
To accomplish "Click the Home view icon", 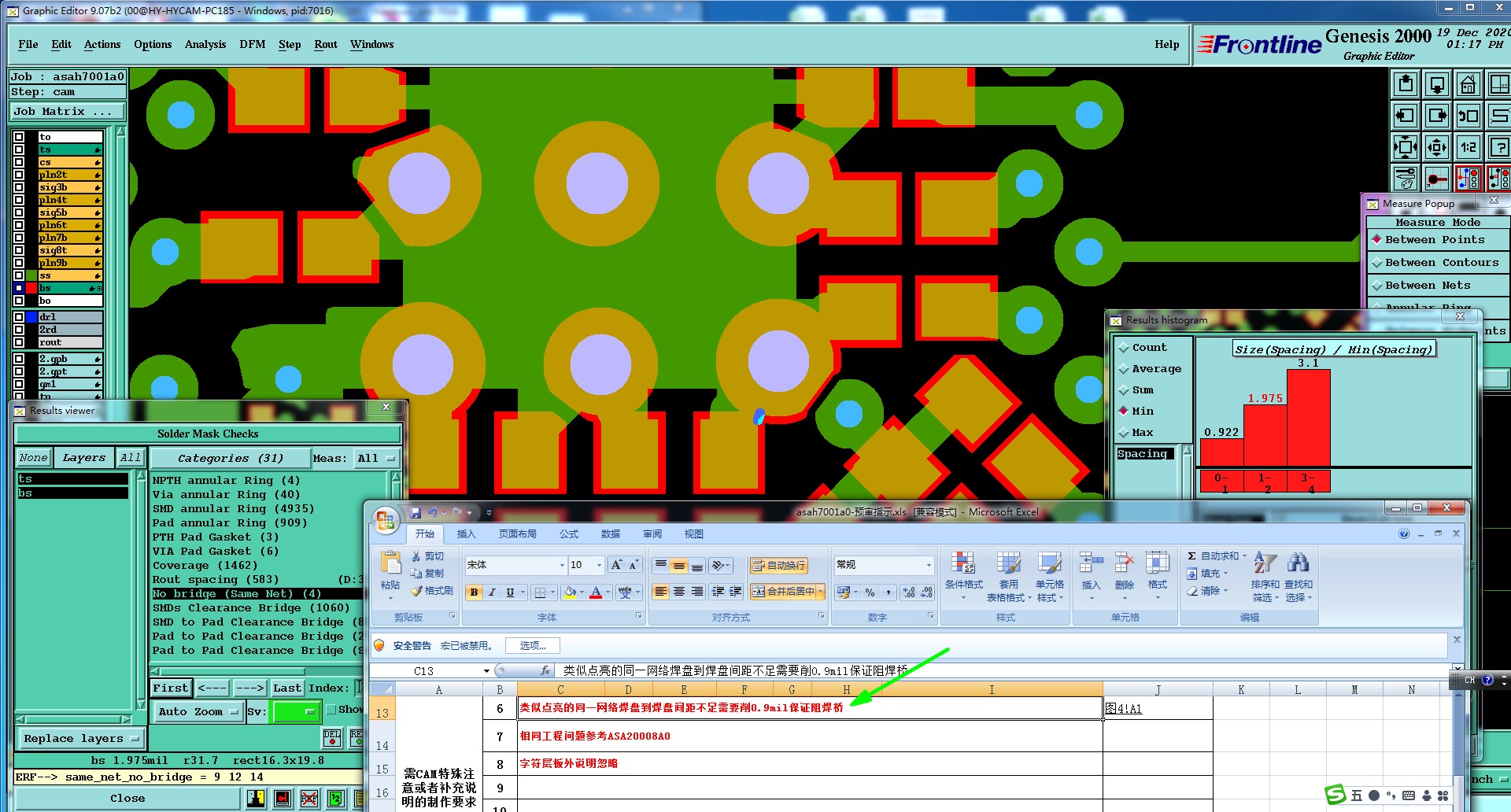I will pos(1469,84).
